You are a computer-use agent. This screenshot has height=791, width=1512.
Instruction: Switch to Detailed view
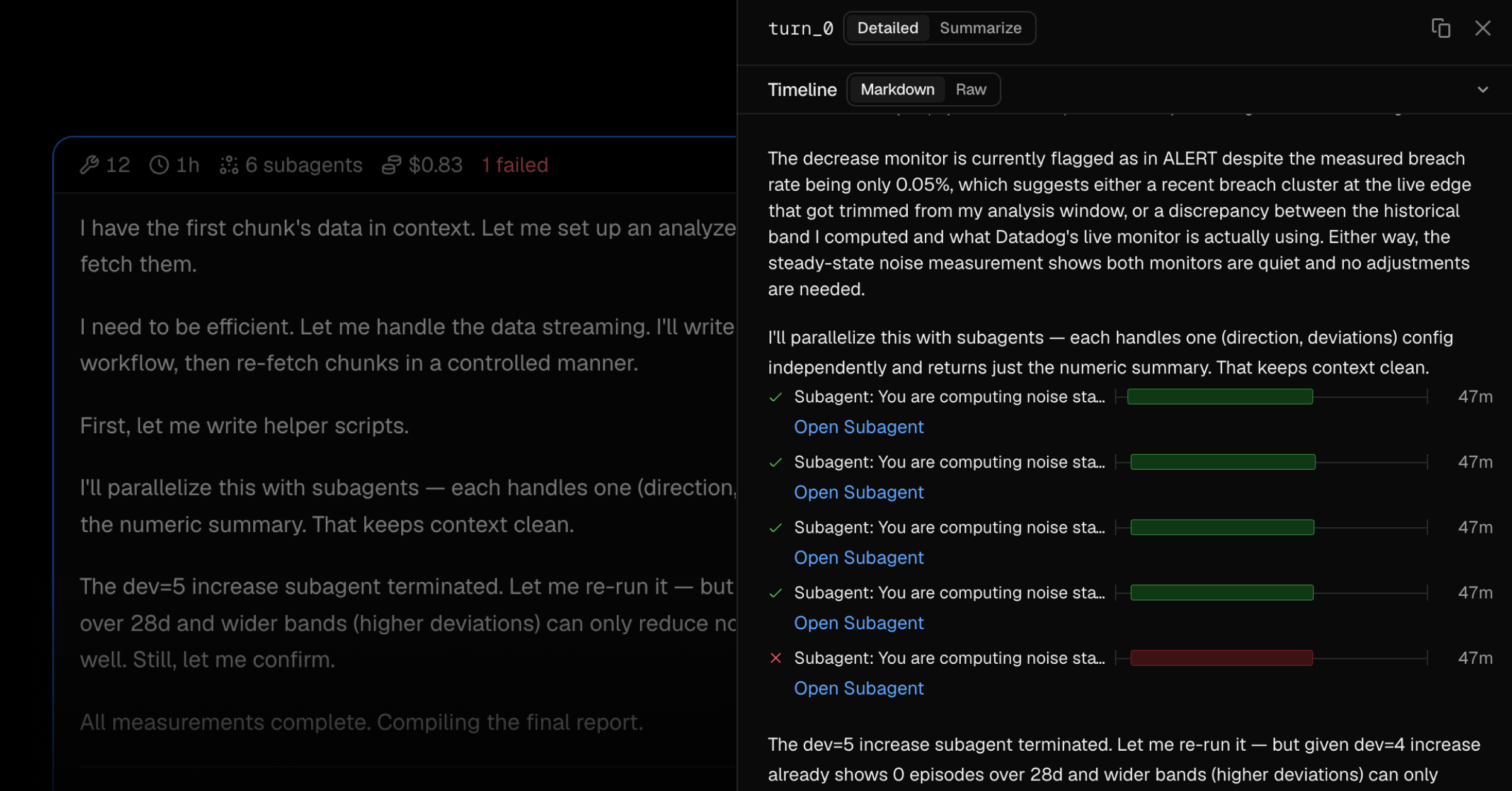tap(887, 28)
